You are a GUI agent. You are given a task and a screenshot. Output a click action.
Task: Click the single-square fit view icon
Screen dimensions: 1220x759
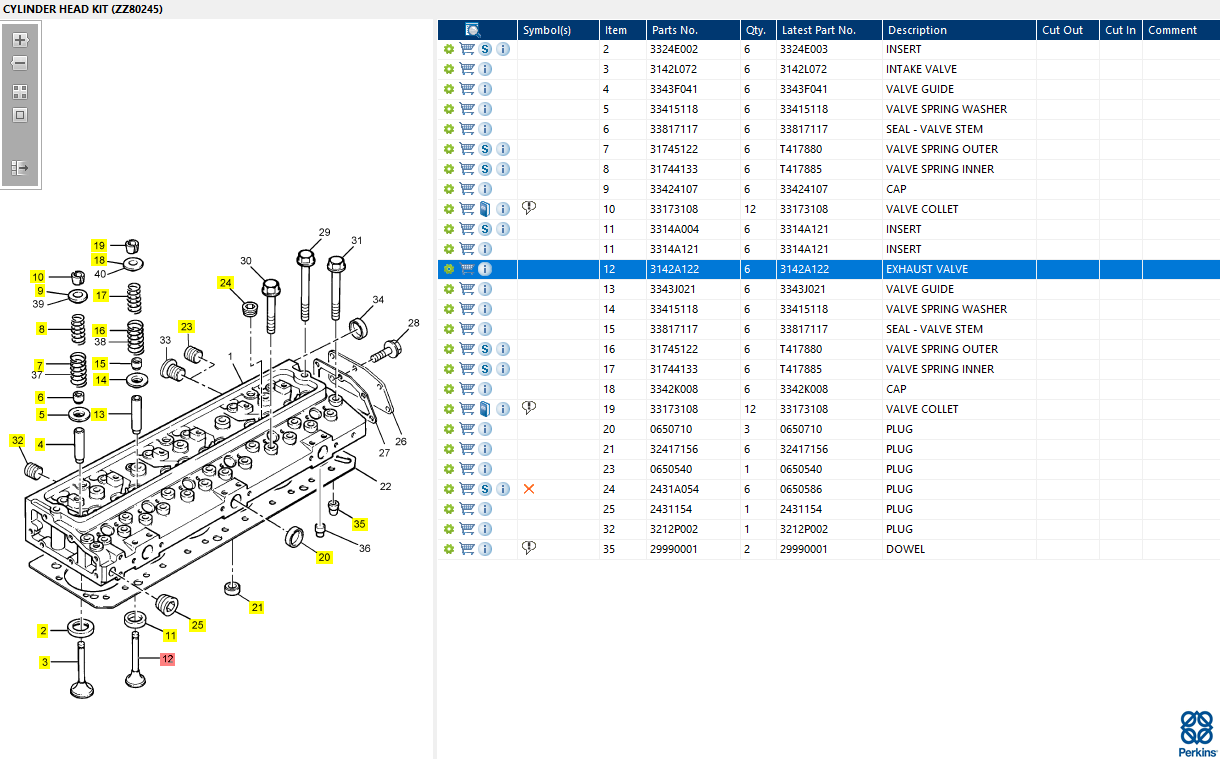pyautogui.click(x=20, y=115)
